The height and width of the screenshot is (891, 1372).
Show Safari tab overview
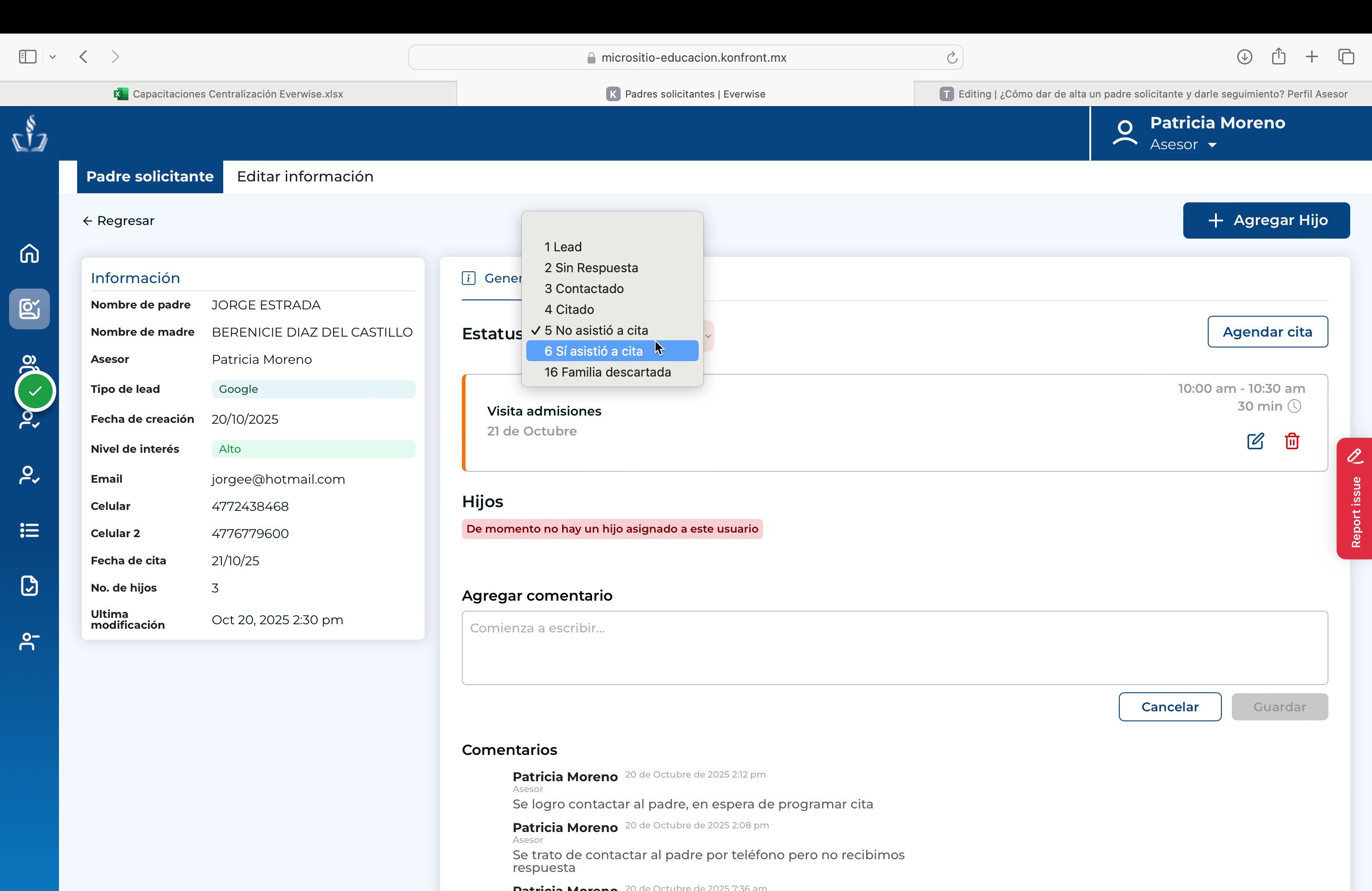click(1346, 56)
